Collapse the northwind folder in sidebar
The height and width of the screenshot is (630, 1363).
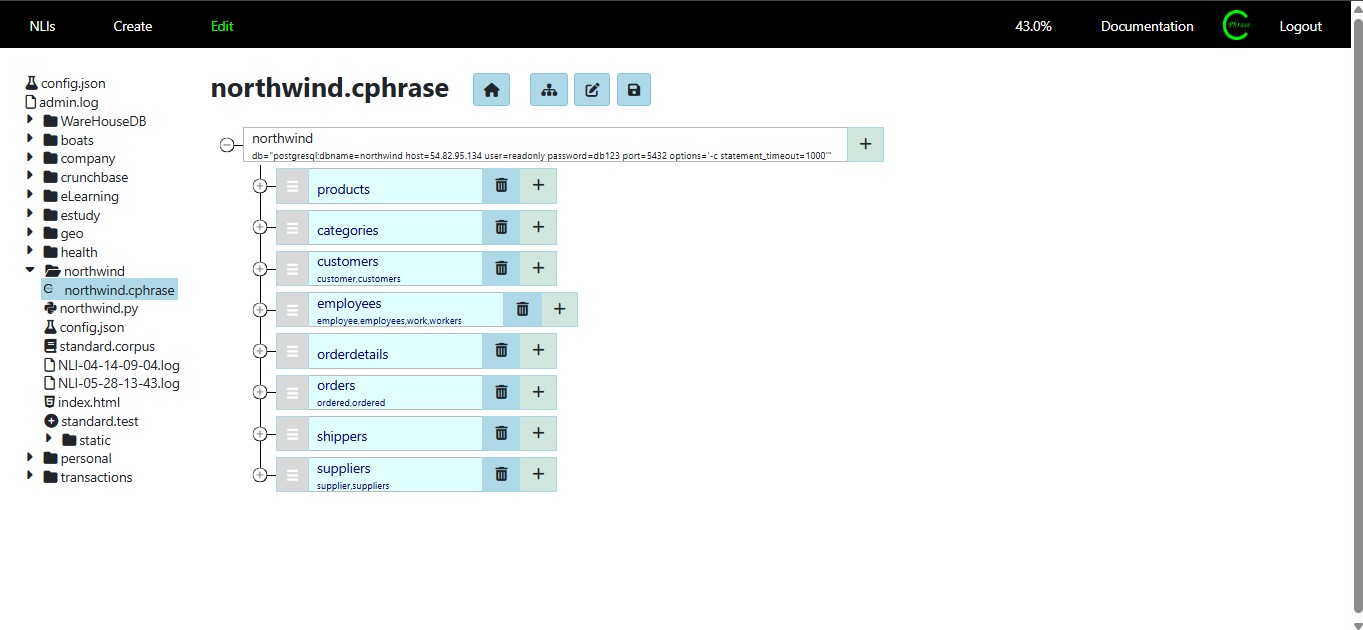[x=30, y=271]
